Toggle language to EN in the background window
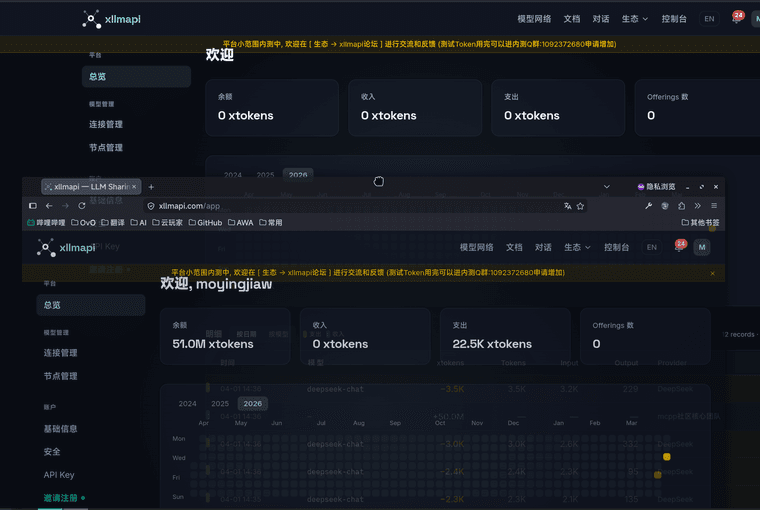Viewport: 760px width, 510px height. pos(709,19)
